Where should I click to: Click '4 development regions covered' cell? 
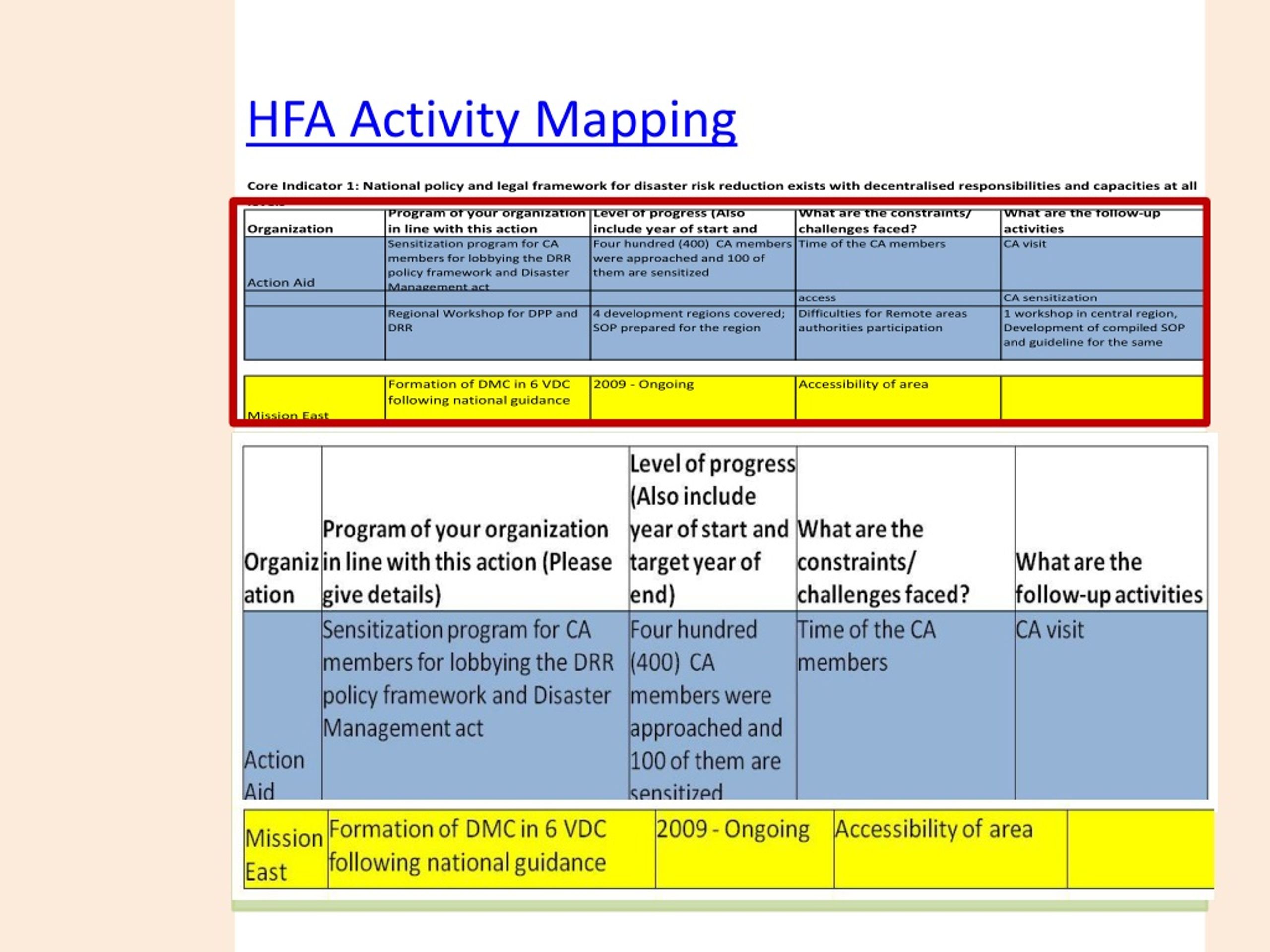click(693, 333)
